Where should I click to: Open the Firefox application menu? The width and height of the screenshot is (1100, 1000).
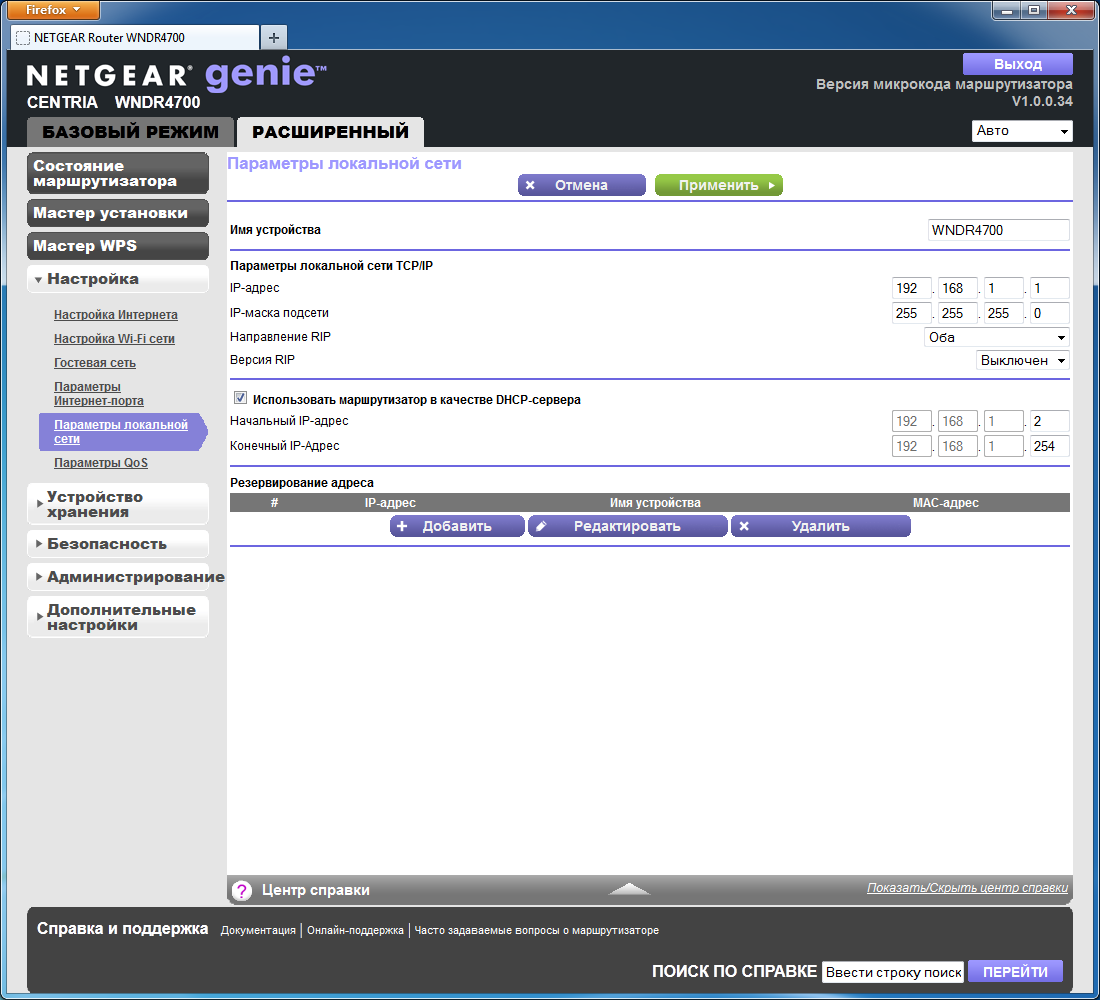coord(53,10)
